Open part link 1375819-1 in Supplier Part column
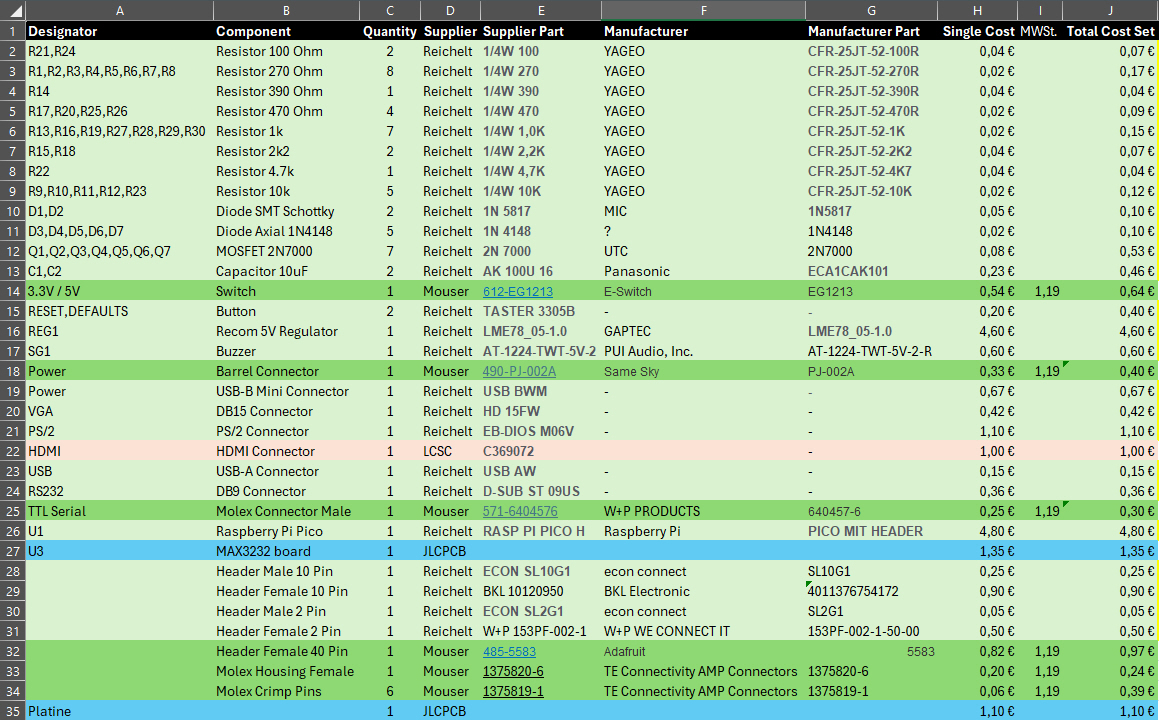 click(x=513, y=691)
